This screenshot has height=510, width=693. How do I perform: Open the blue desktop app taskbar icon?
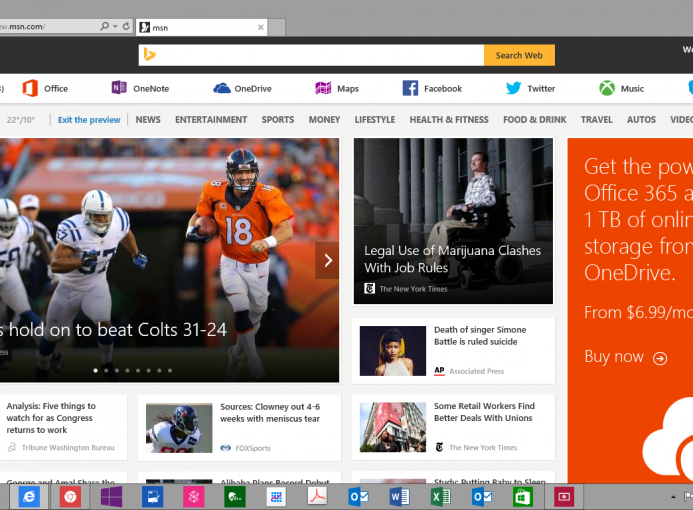pyautogui.click(x=152, y=497)
